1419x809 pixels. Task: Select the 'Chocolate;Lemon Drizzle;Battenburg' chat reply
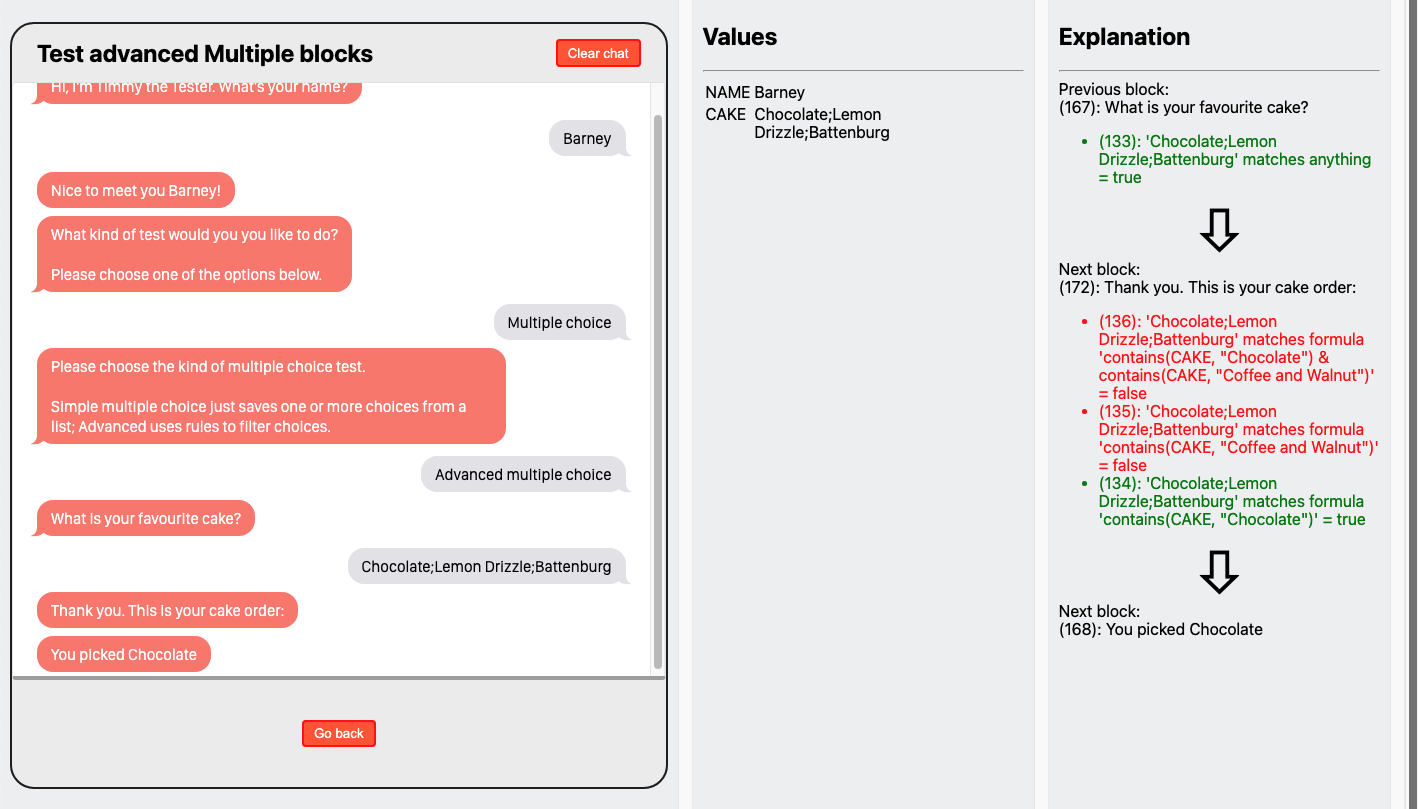tap(486, 567)
